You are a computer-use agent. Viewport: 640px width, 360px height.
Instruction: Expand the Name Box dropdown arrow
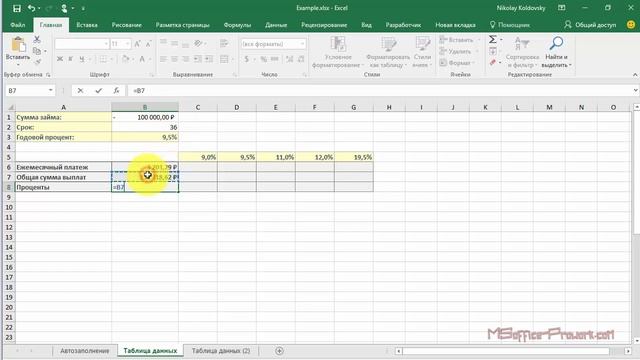(x=51, y=90)
